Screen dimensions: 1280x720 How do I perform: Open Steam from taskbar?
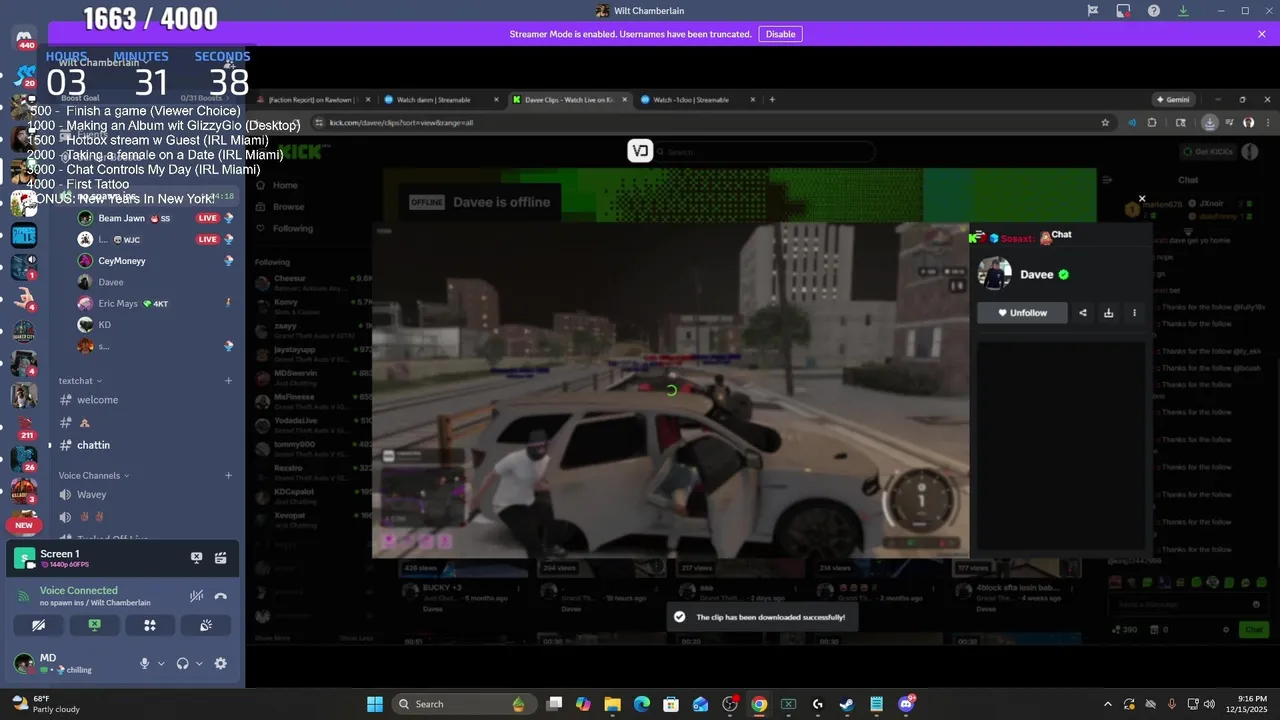point(846,704)
